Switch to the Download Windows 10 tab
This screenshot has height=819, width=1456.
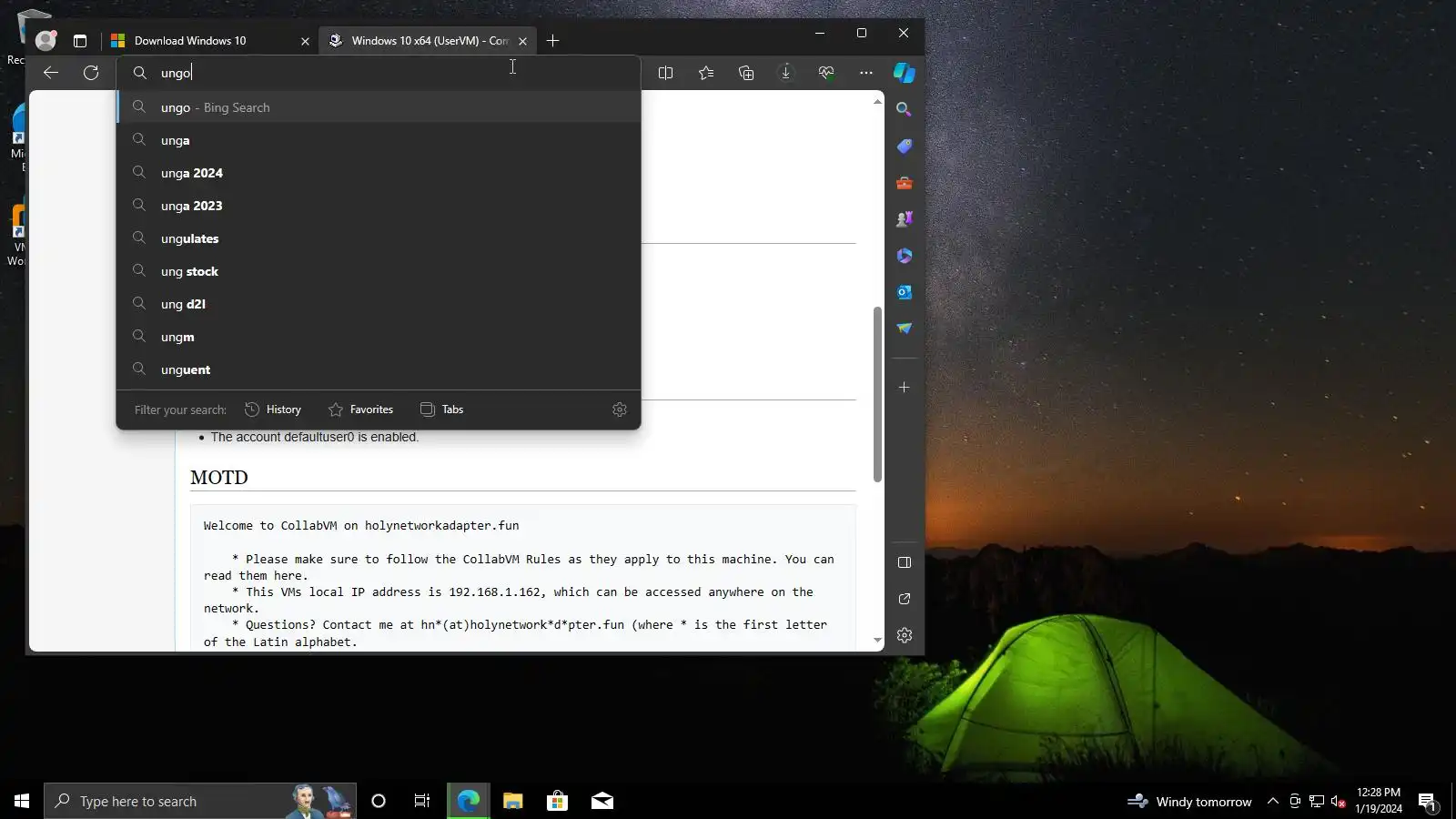tap(208, 41)
